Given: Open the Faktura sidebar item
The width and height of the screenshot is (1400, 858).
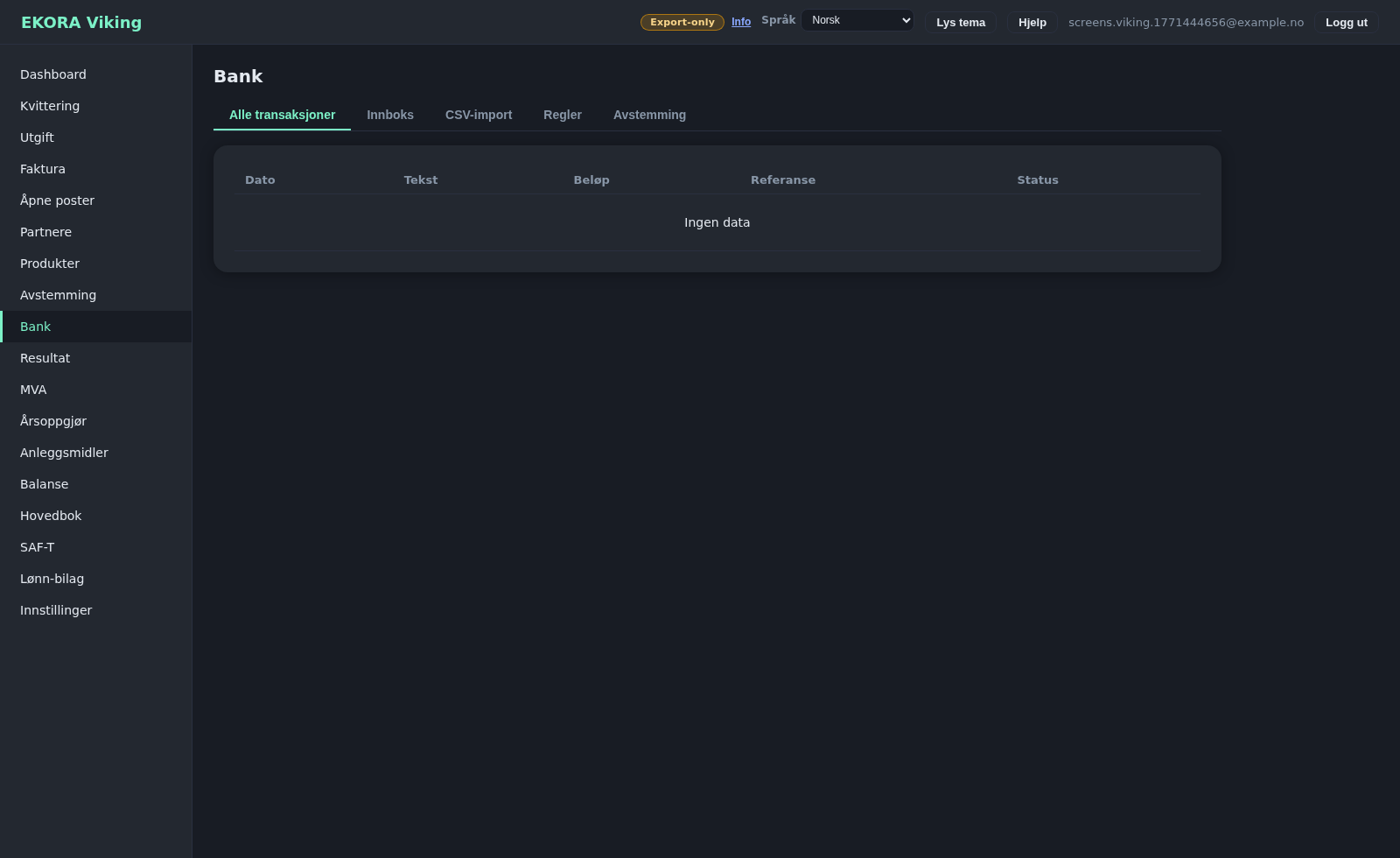Looking at the screenshot, I should [43, 169].
